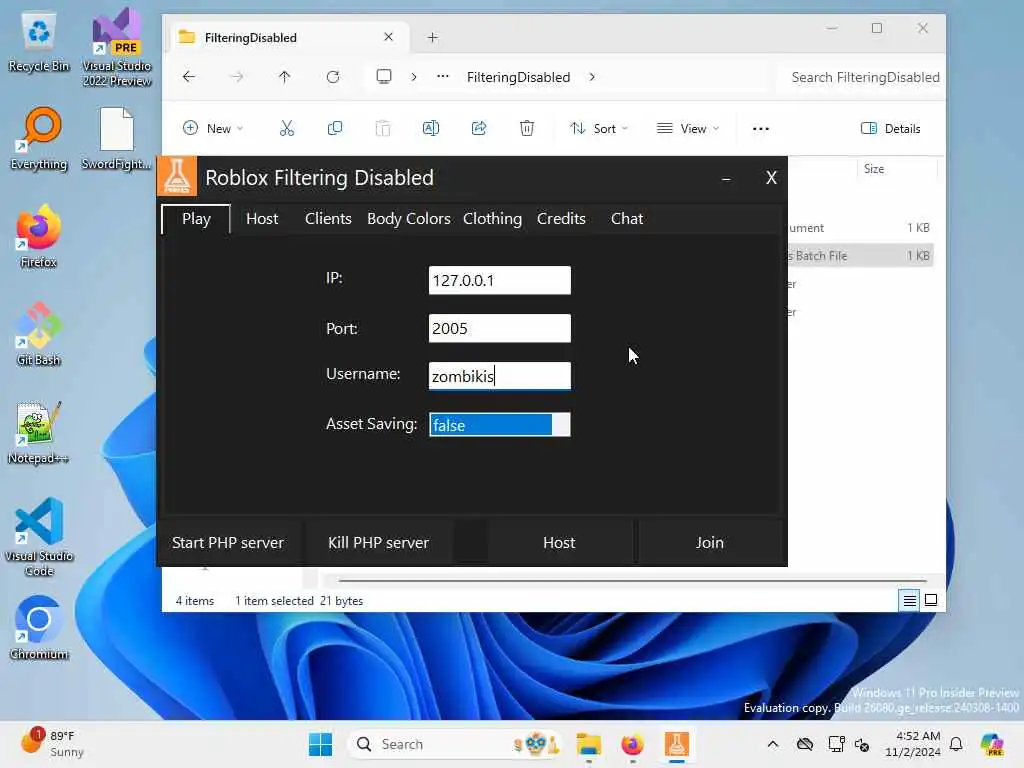Click the Username field showing zombikis
The height and width of the screenshot is (768, 1024).
[500, 376]
